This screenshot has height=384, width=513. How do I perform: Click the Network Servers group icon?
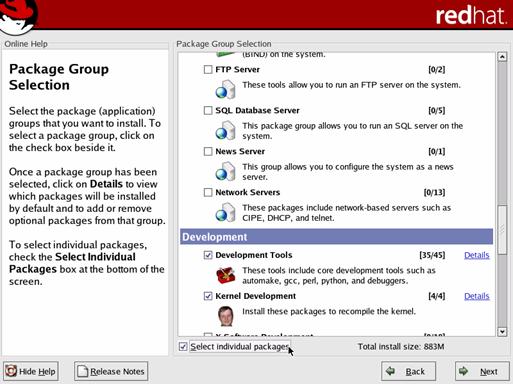tap(225, 212)
